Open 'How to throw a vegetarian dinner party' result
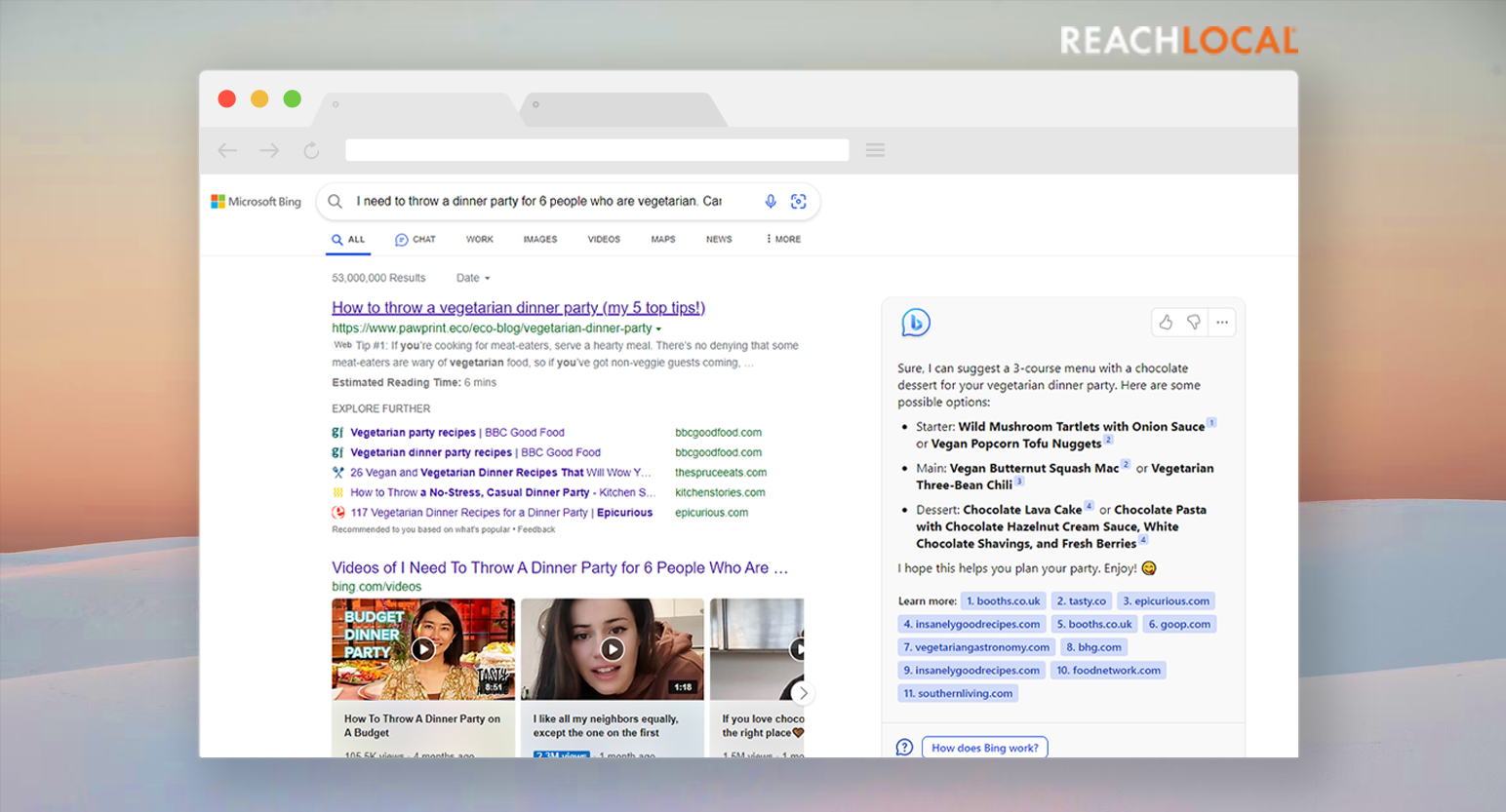This screenshot has height=812, width=1506. pyautogui.click(x=518, y=308)
